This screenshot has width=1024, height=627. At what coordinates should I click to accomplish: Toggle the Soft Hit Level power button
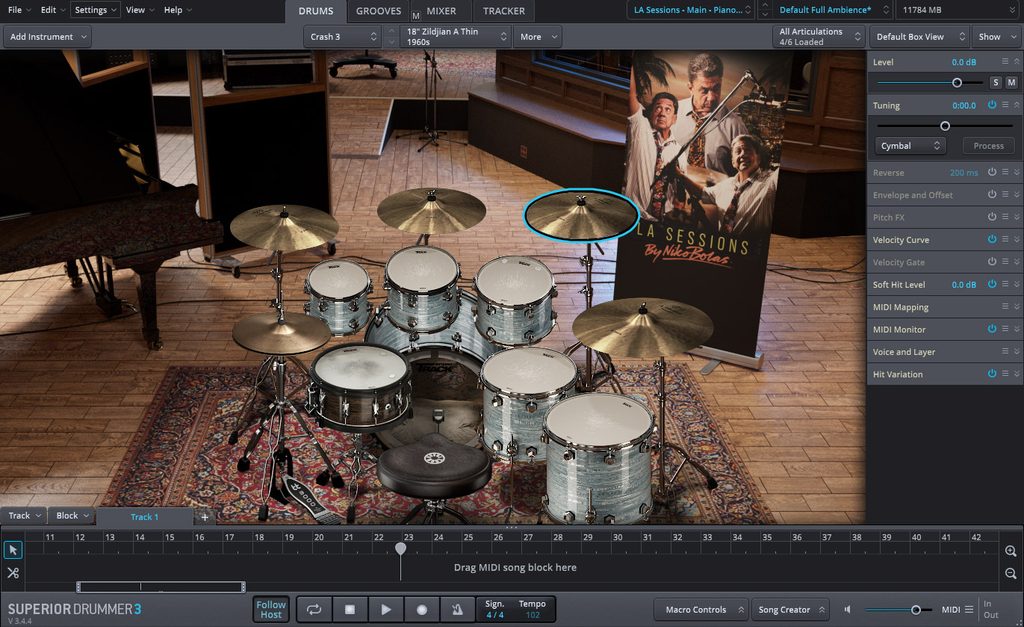[992, 284]
